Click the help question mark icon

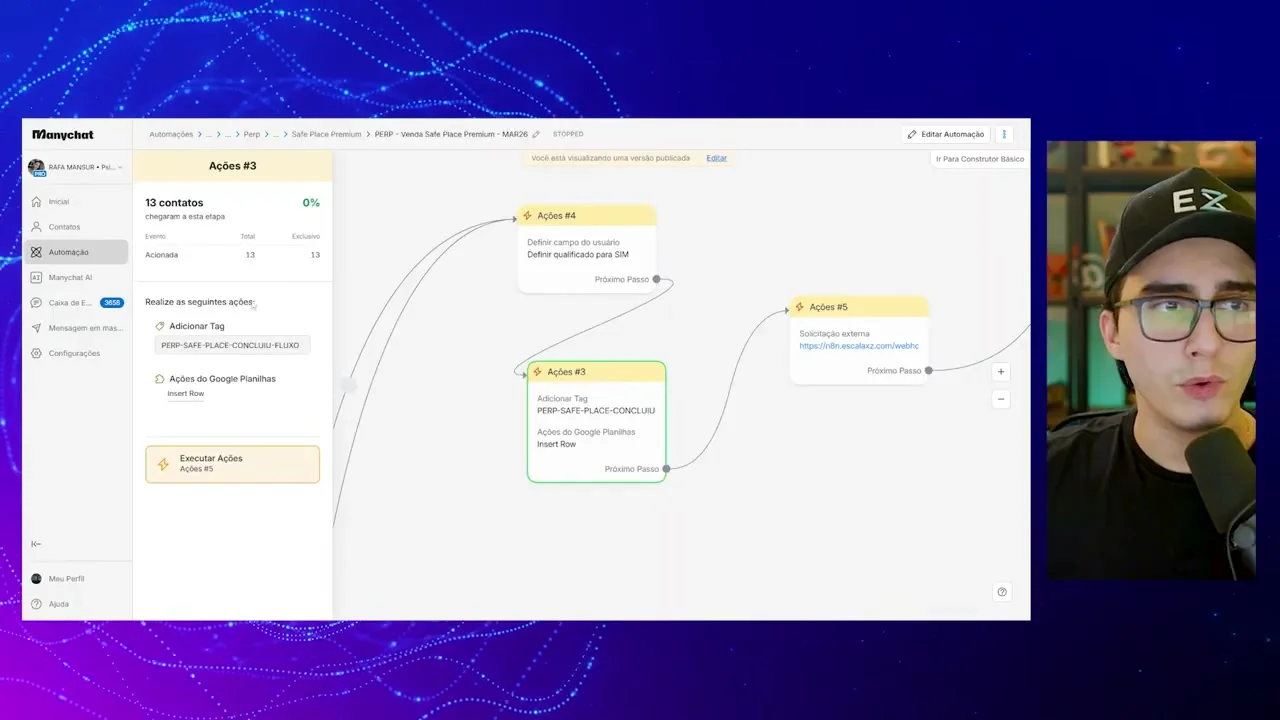click(x=1002, y=591)
